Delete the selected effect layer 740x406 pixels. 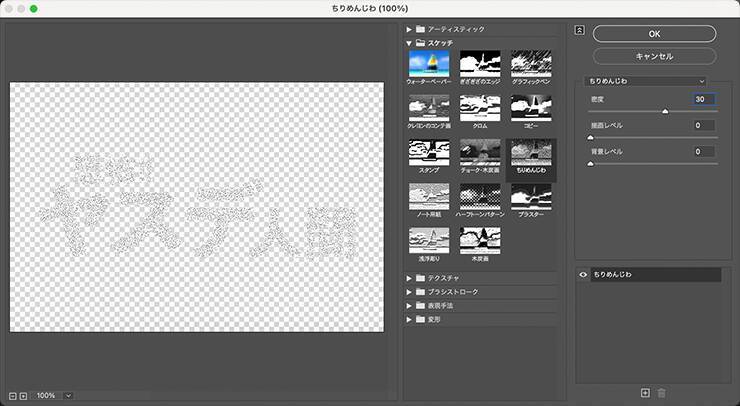pyautogui.click(x=662, y=393)
